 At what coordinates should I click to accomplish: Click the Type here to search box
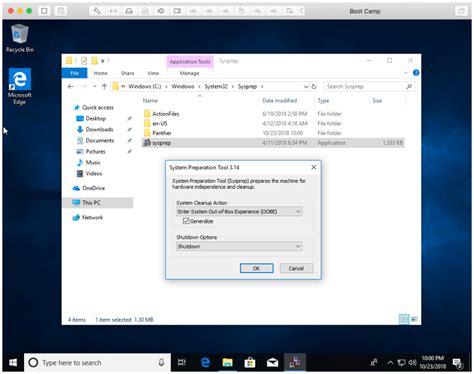(x=97, y=362)
